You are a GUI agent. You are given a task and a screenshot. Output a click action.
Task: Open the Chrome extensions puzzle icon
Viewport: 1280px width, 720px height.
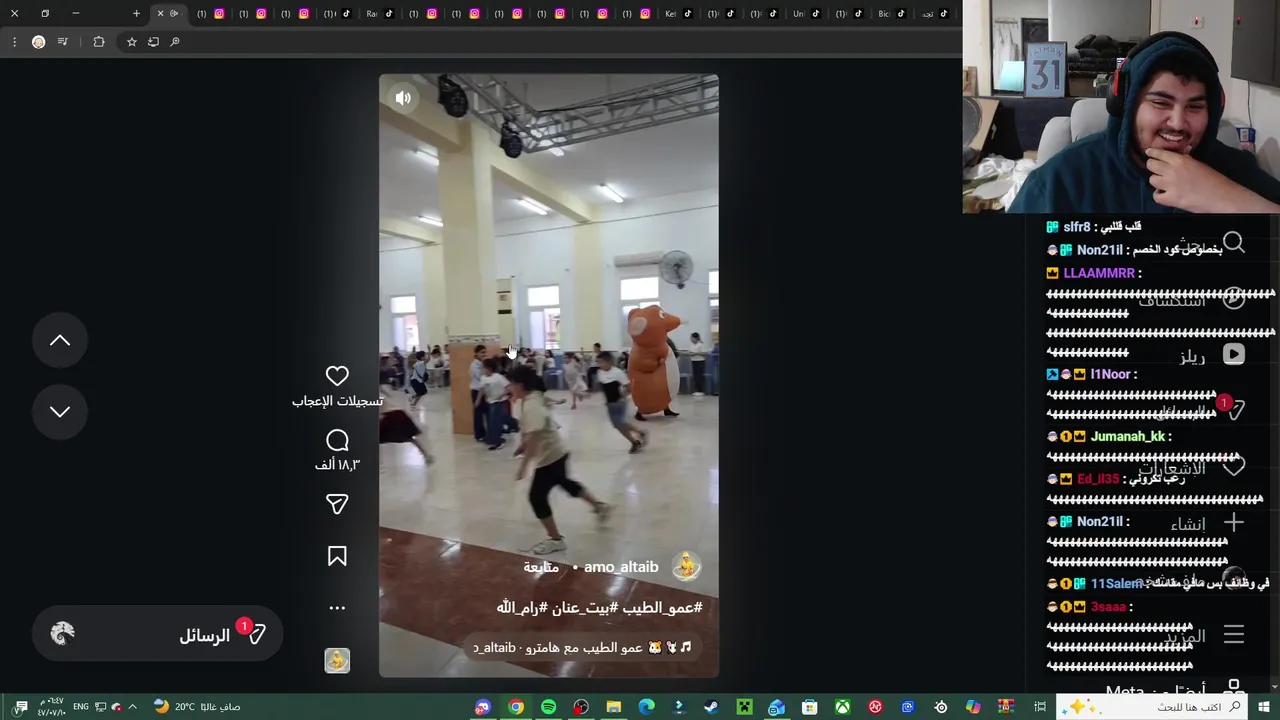click(98, 42)
